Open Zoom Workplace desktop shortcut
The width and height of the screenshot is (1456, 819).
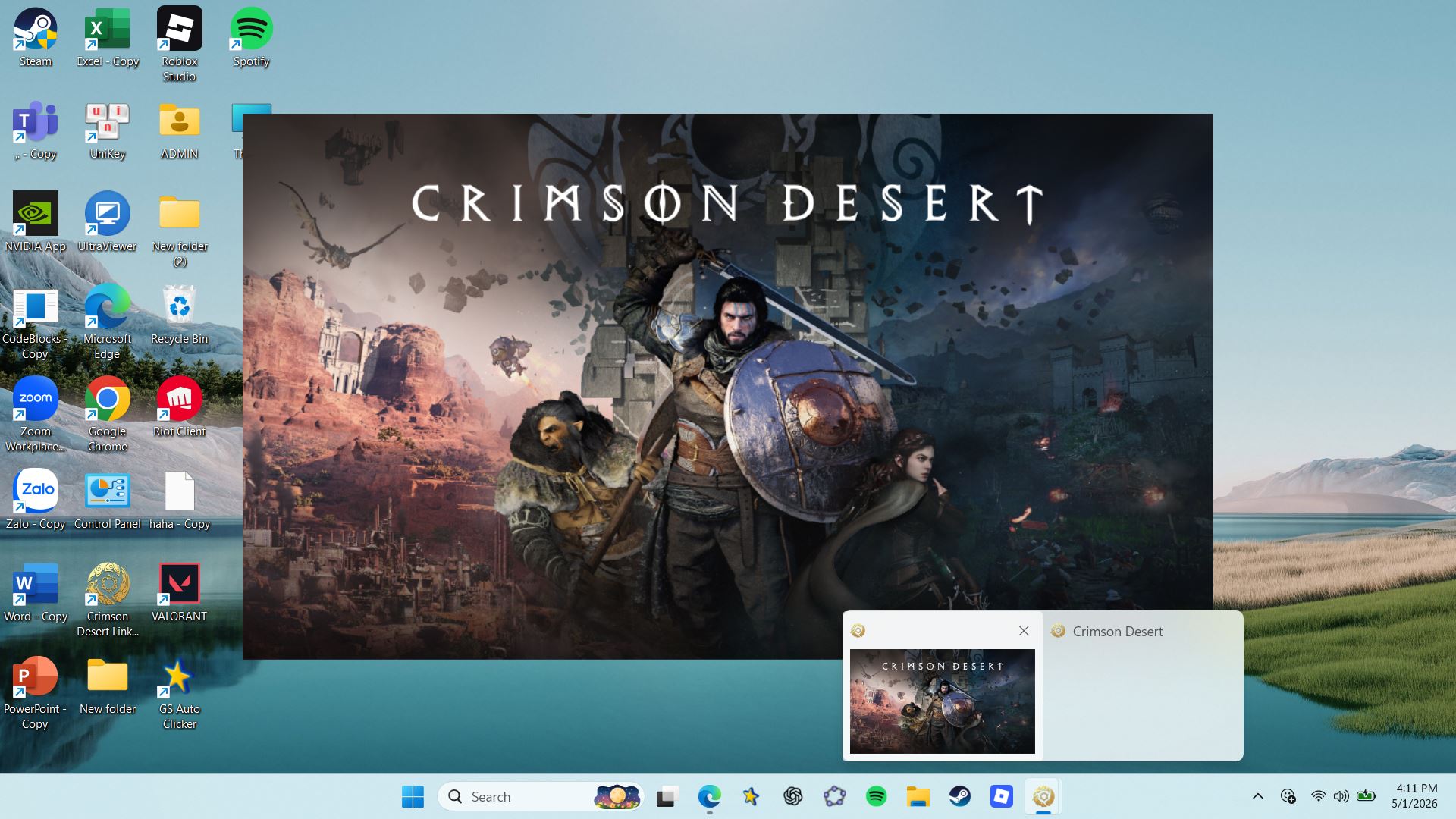point(36,415)
